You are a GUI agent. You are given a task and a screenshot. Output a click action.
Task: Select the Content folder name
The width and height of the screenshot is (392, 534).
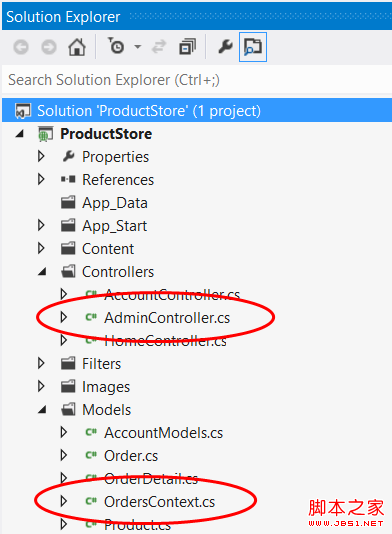click(108, 249)
